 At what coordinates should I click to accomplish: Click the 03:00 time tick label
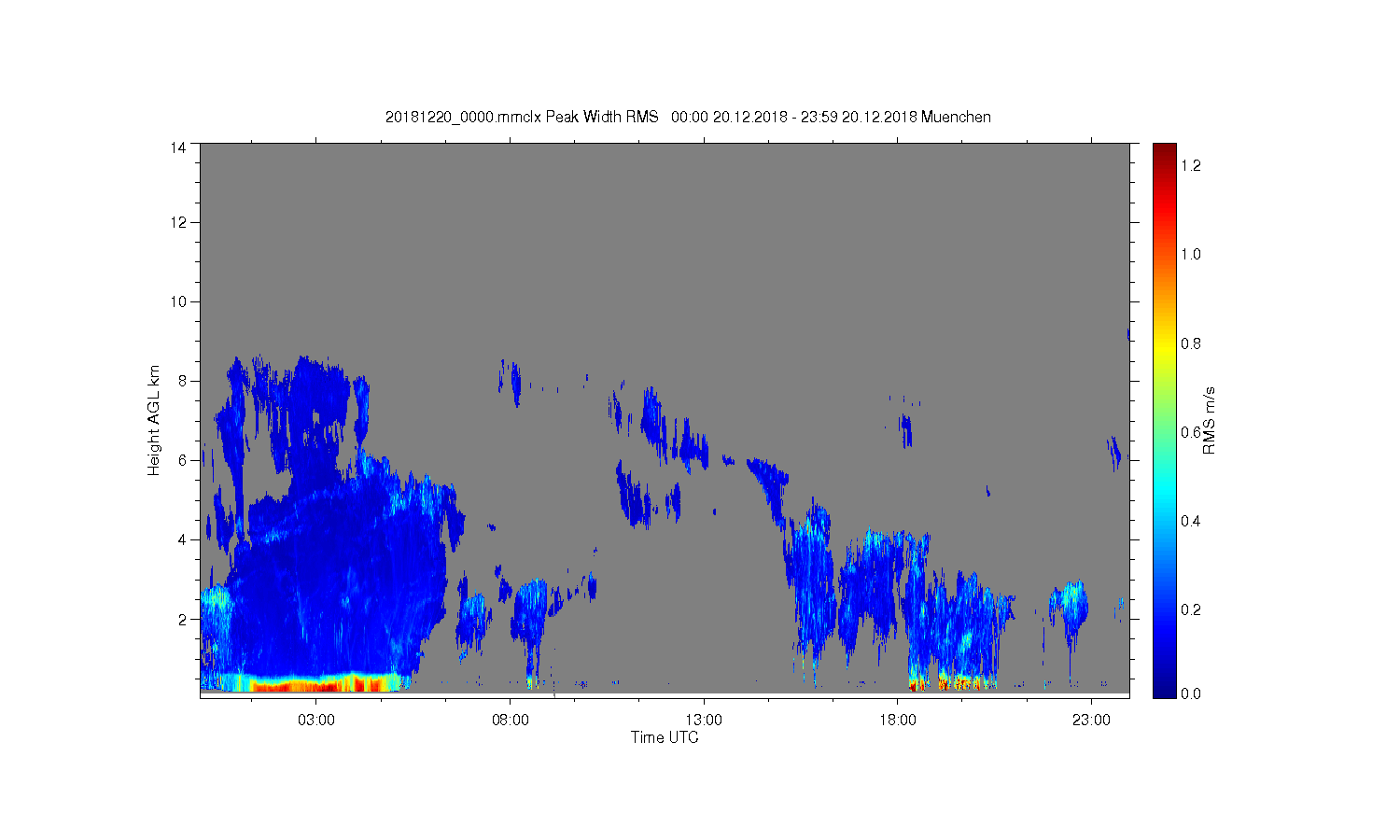point(316,721)
